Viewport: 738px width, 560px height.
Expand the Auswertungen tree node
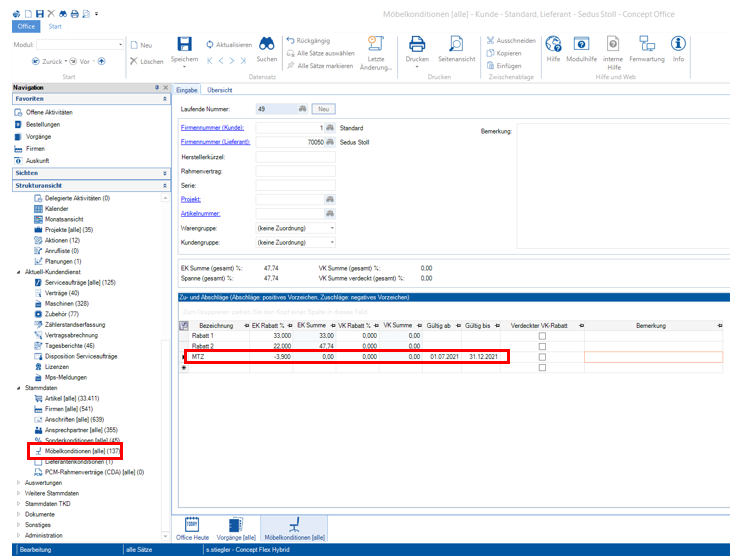pyautogui.click(x=19, y=482)
